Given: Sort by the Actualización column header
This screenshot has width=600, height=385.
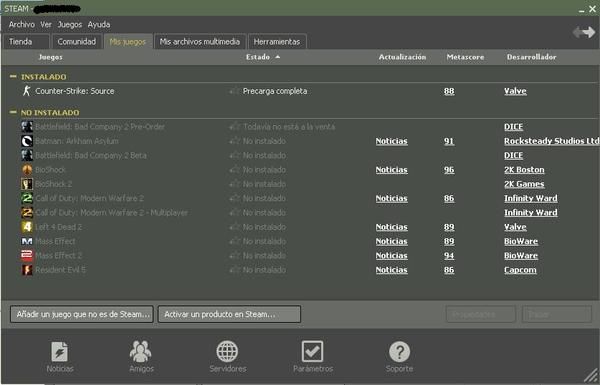Looking at the screenshot, I should click(x=402, y=57).
